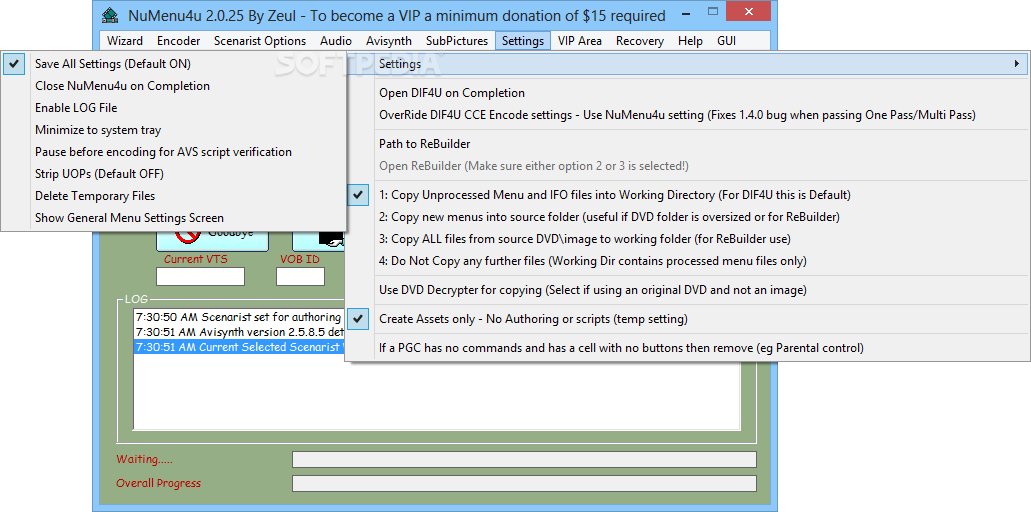Open the Audio menu
The height and width of the screenshot is (512, 1031).
pyautogui.click(x=335, y=41)
